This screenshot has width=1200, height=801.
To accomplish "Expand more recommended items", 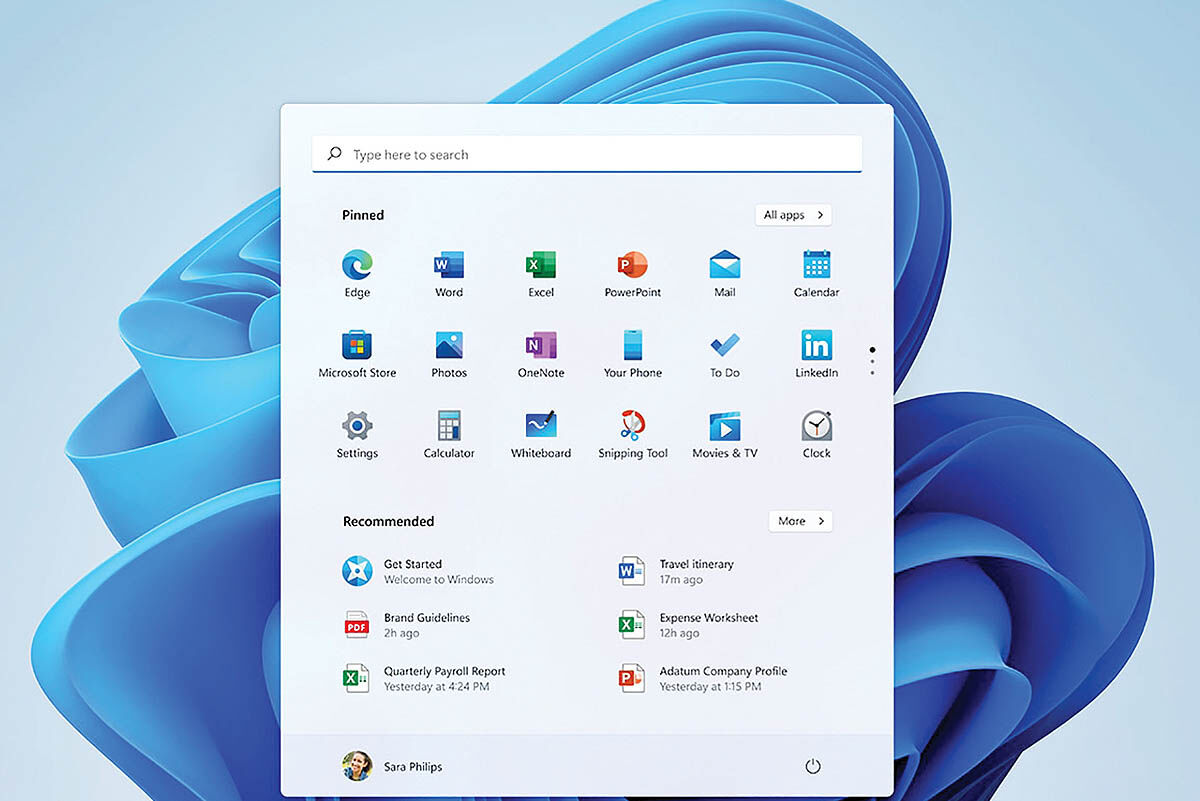I will click(800, 521).
